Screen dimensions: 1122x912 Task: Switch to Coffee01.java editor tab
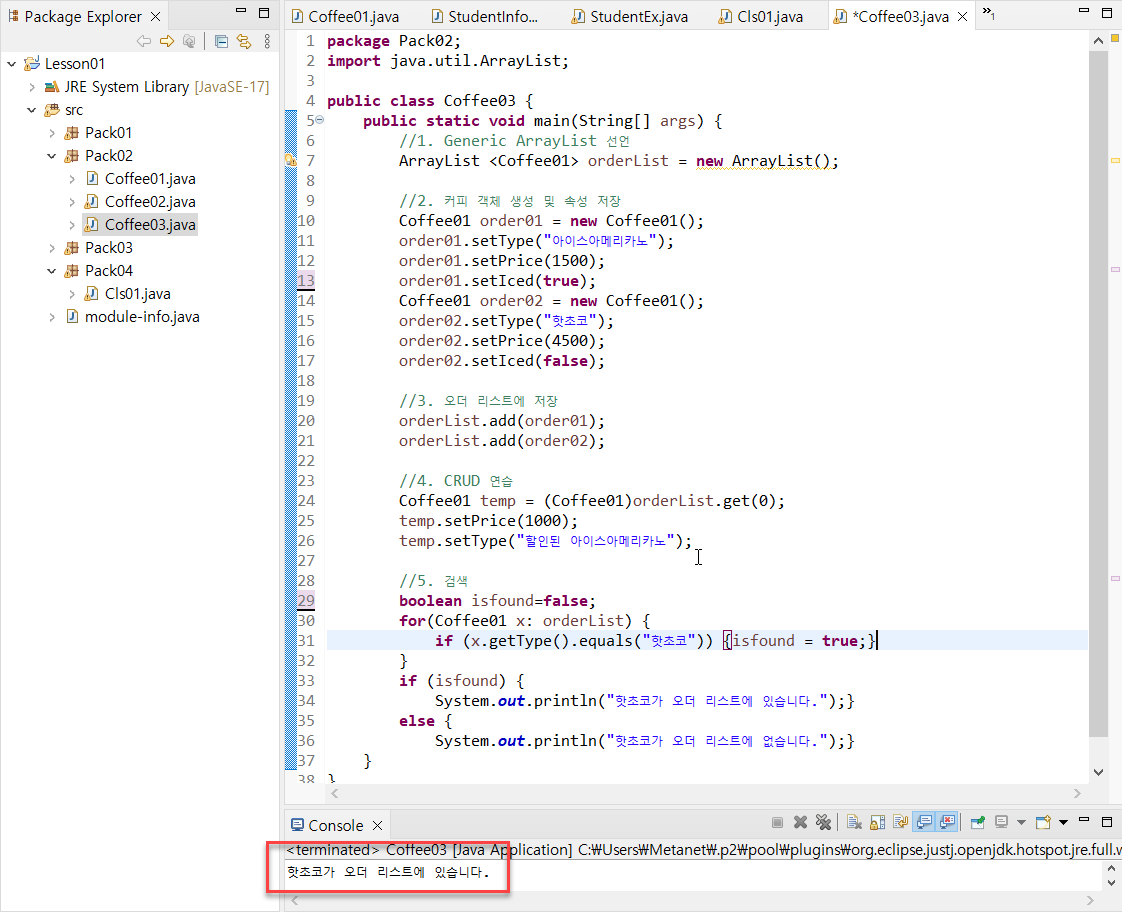(x=346, y=16)
